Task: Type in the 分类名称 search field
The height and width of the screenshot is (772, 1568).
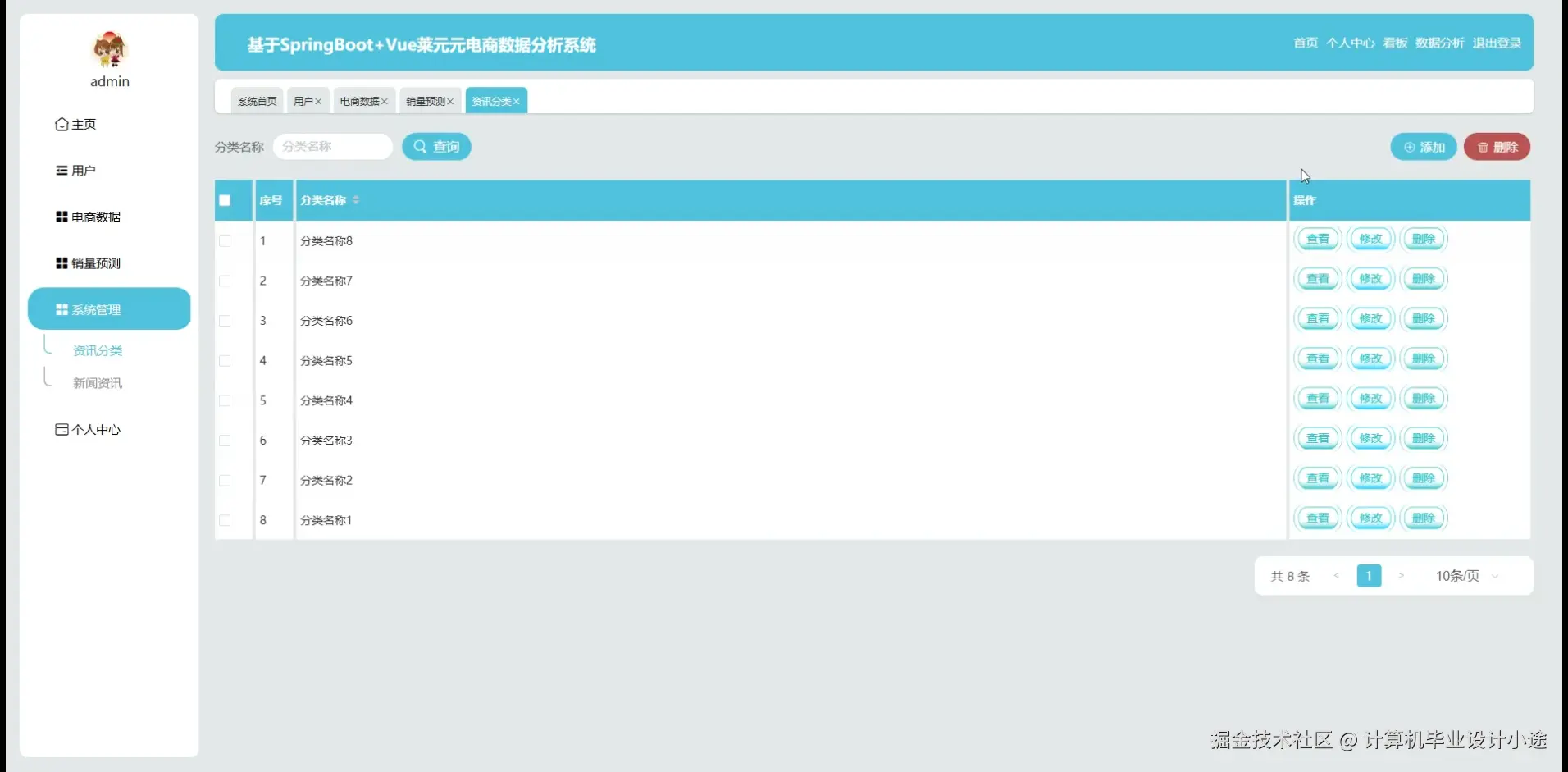Action: [332, 146]
